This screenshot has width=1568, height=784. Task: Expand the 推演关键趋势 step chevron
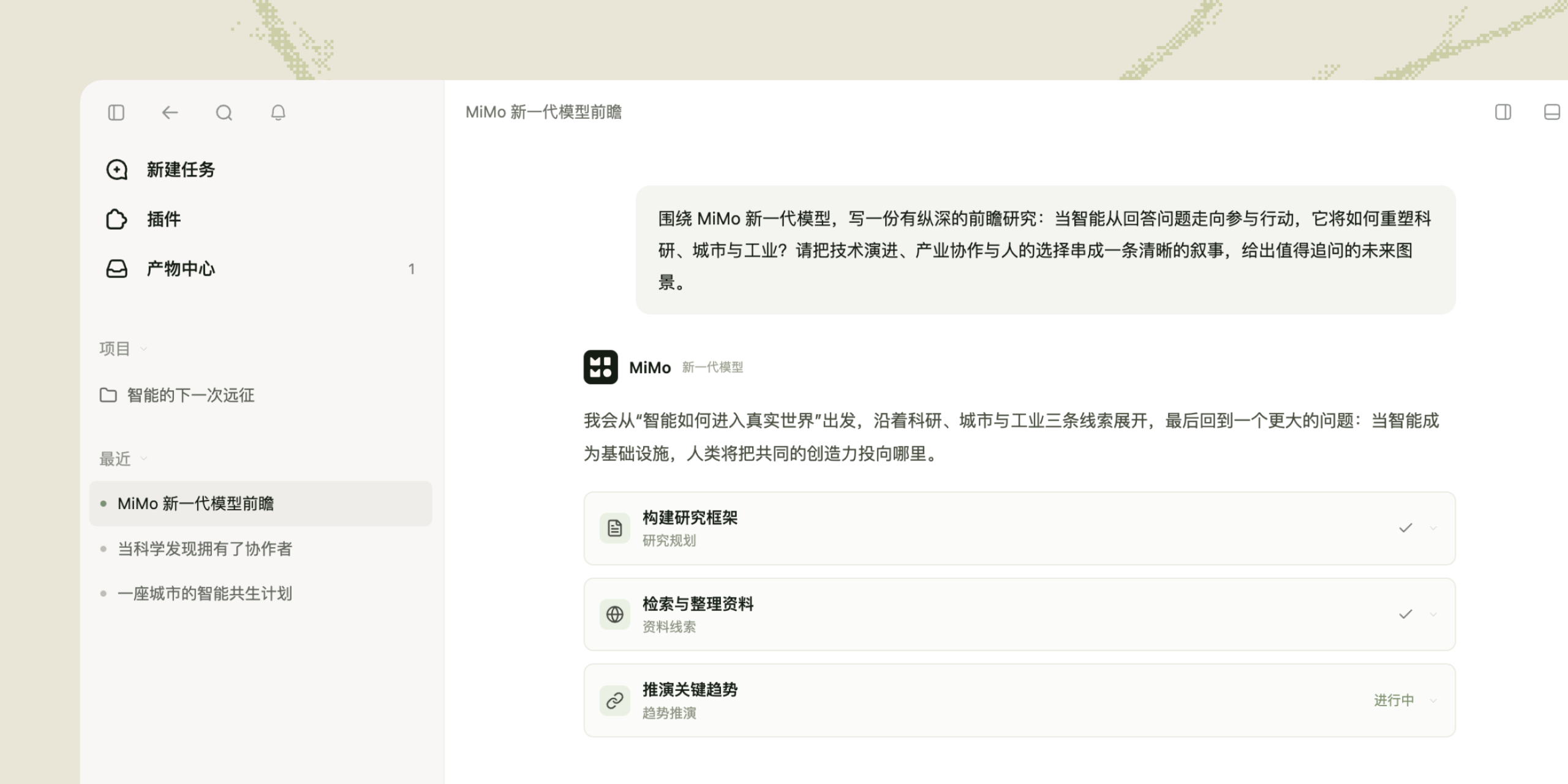click(1433, 701)
